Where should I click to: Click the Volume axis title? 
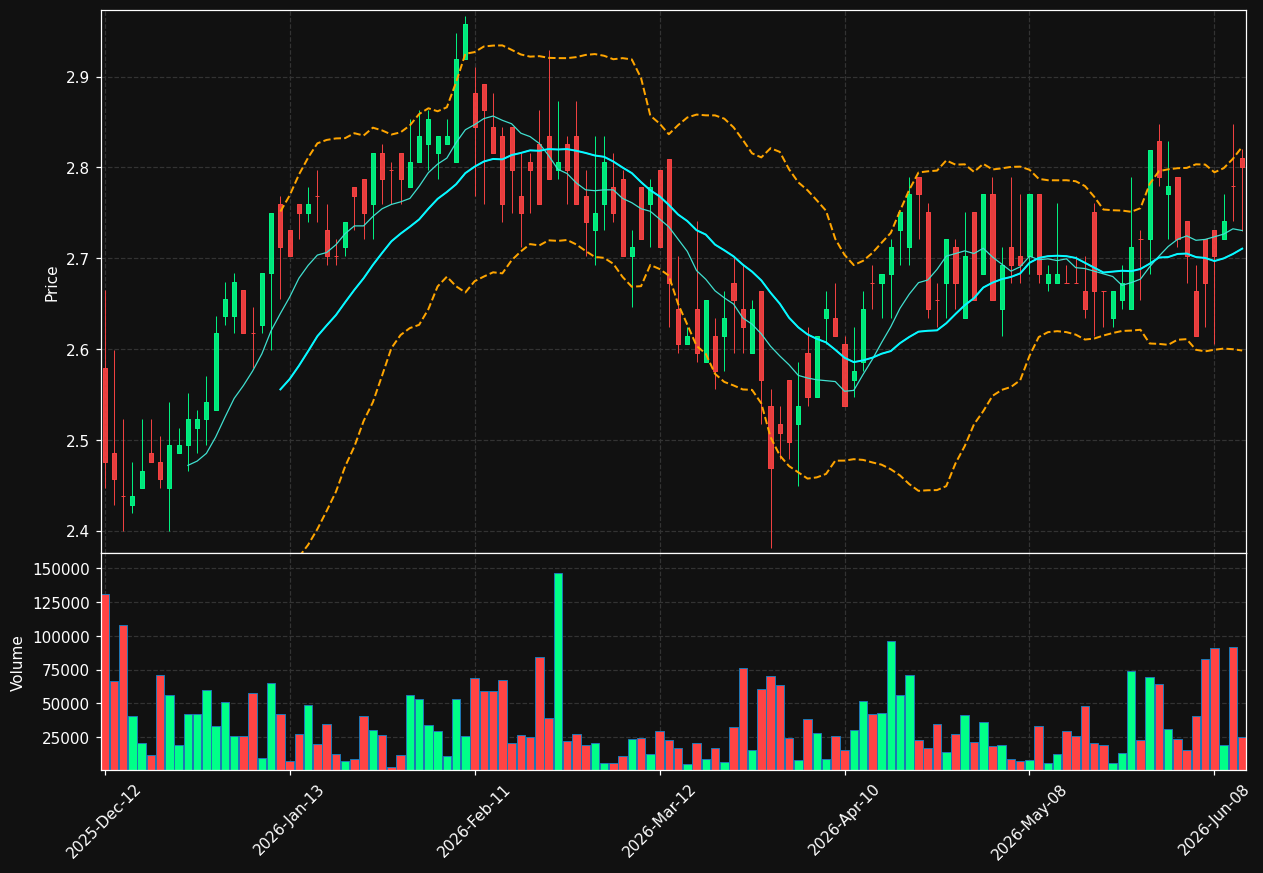pyautogui.click(x=18, y=662)
